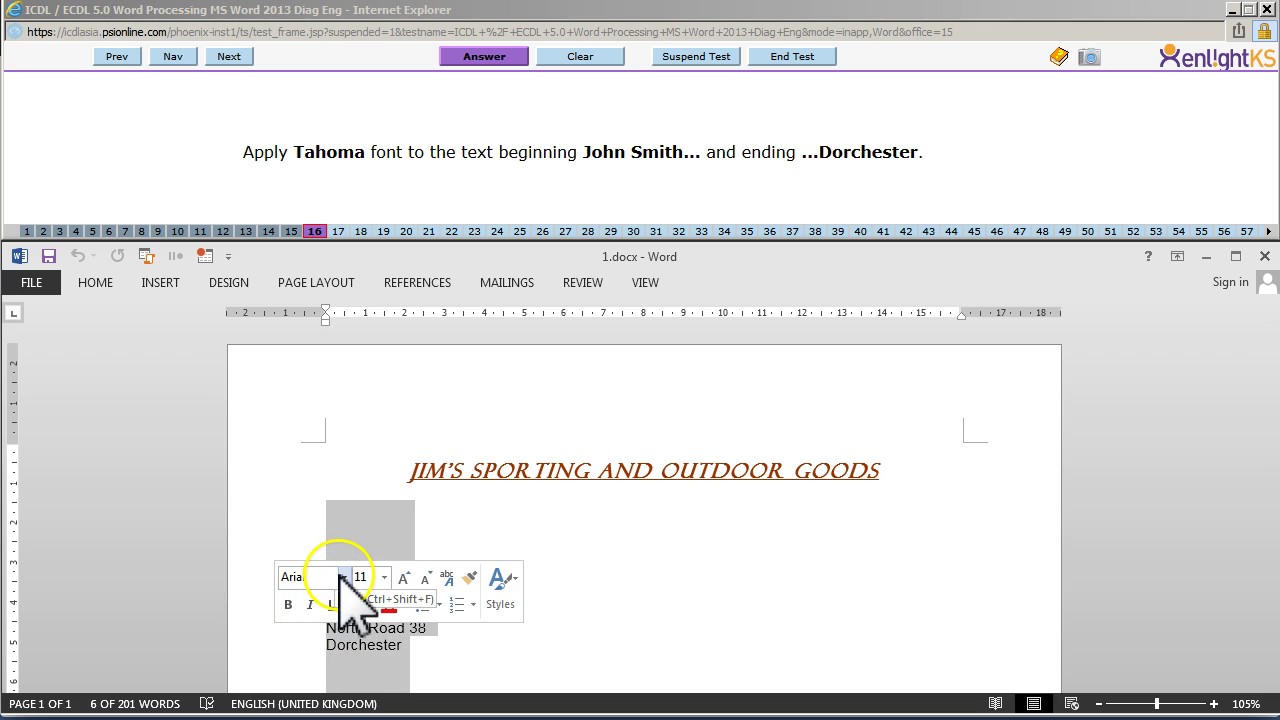
Task: Open the REVIEW ribbon tab
Action: click(x=582, y=282)
